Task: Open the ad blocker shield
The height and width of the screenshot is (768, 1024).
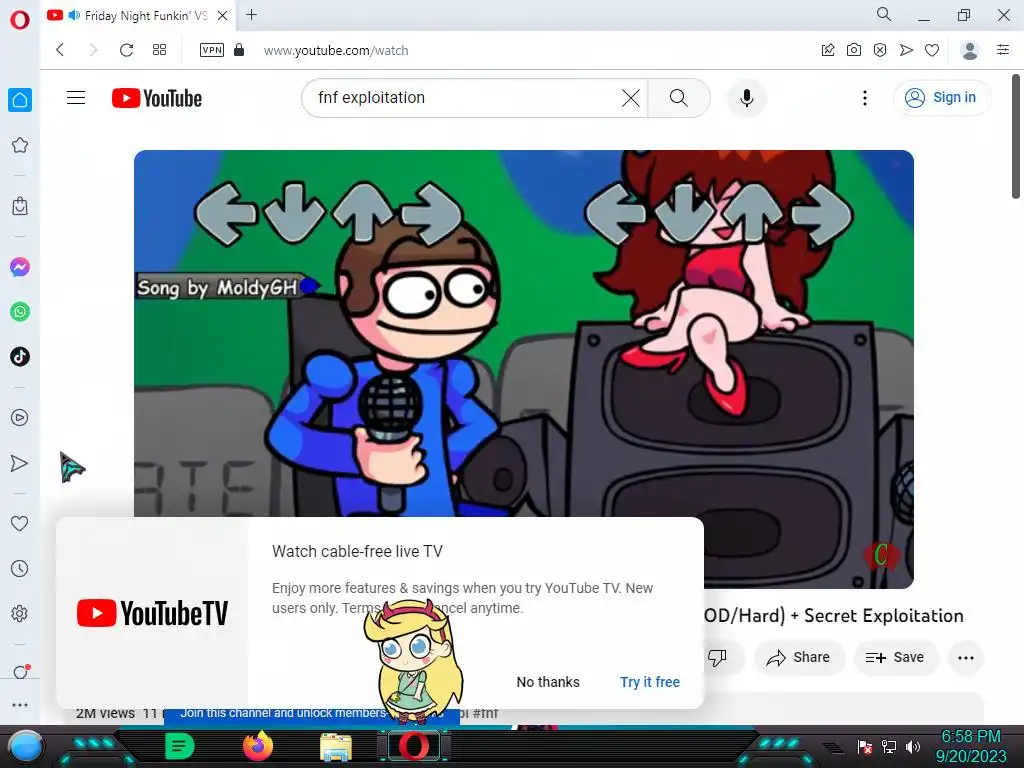Action: (880, 50)
